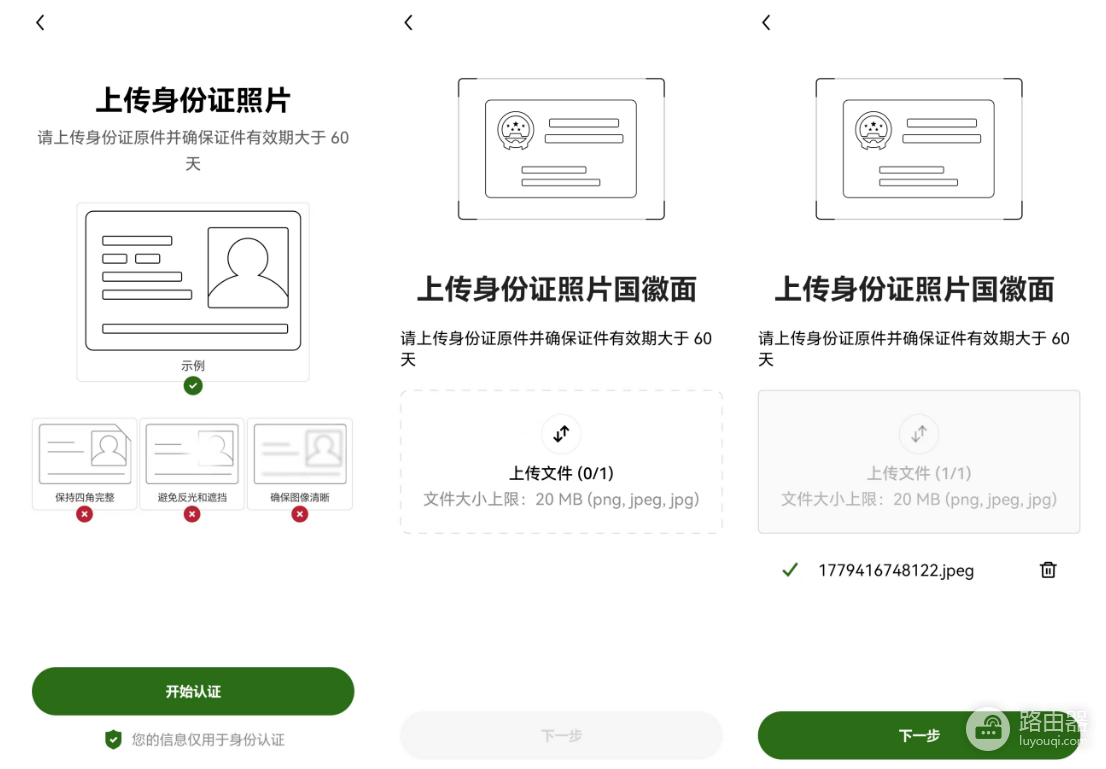
Task: Tap the green 下一步 button on right screen
Action: 918,736
